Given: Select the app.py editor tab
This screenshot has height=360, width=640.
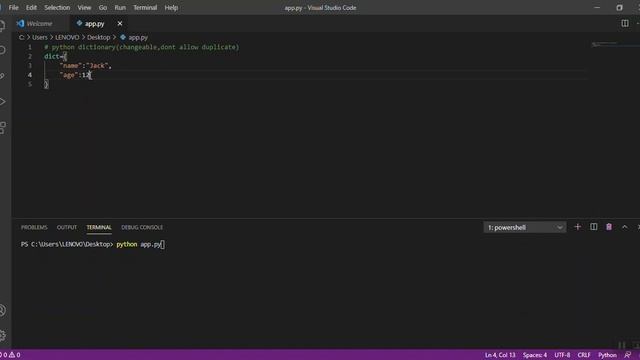Looking at the screenshot, I should click(98, 24).
